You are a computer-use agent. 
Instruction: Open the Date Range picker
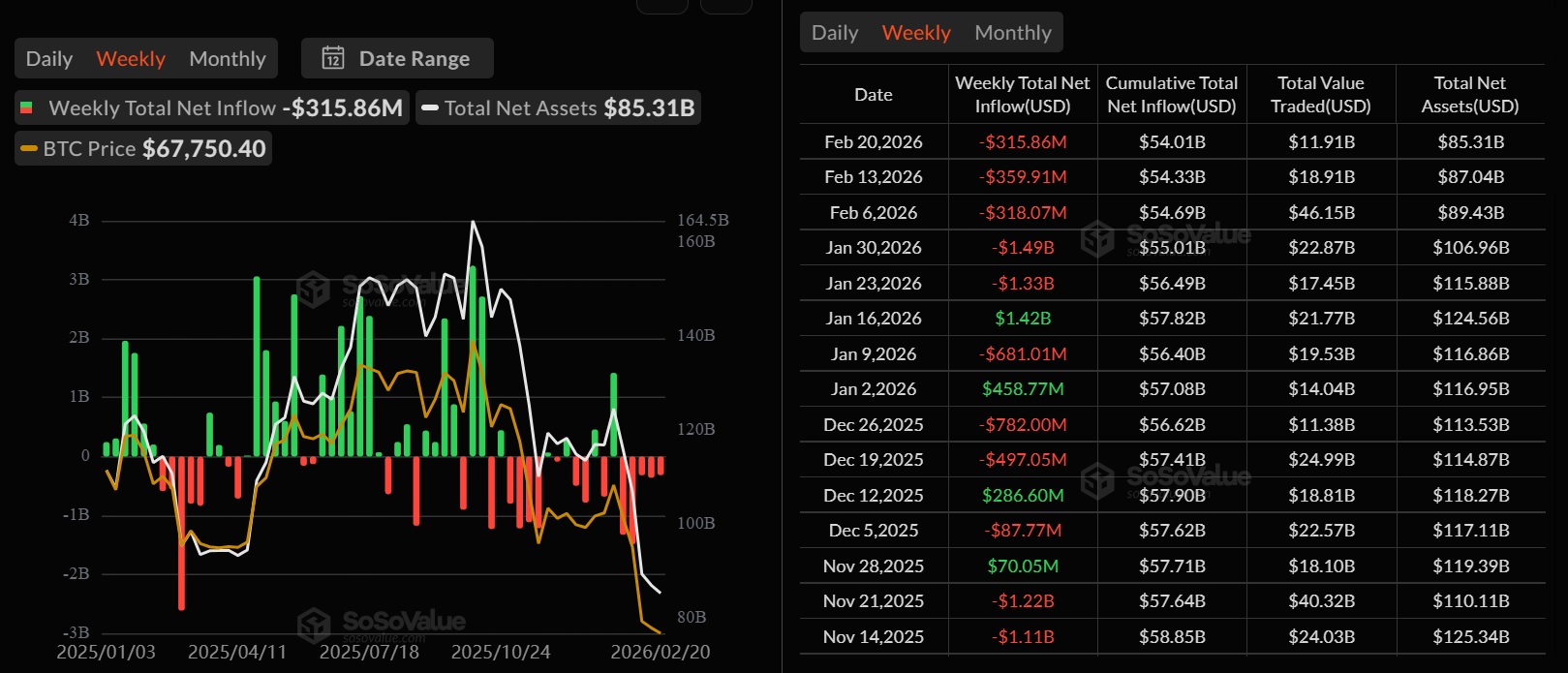(397, 59)
